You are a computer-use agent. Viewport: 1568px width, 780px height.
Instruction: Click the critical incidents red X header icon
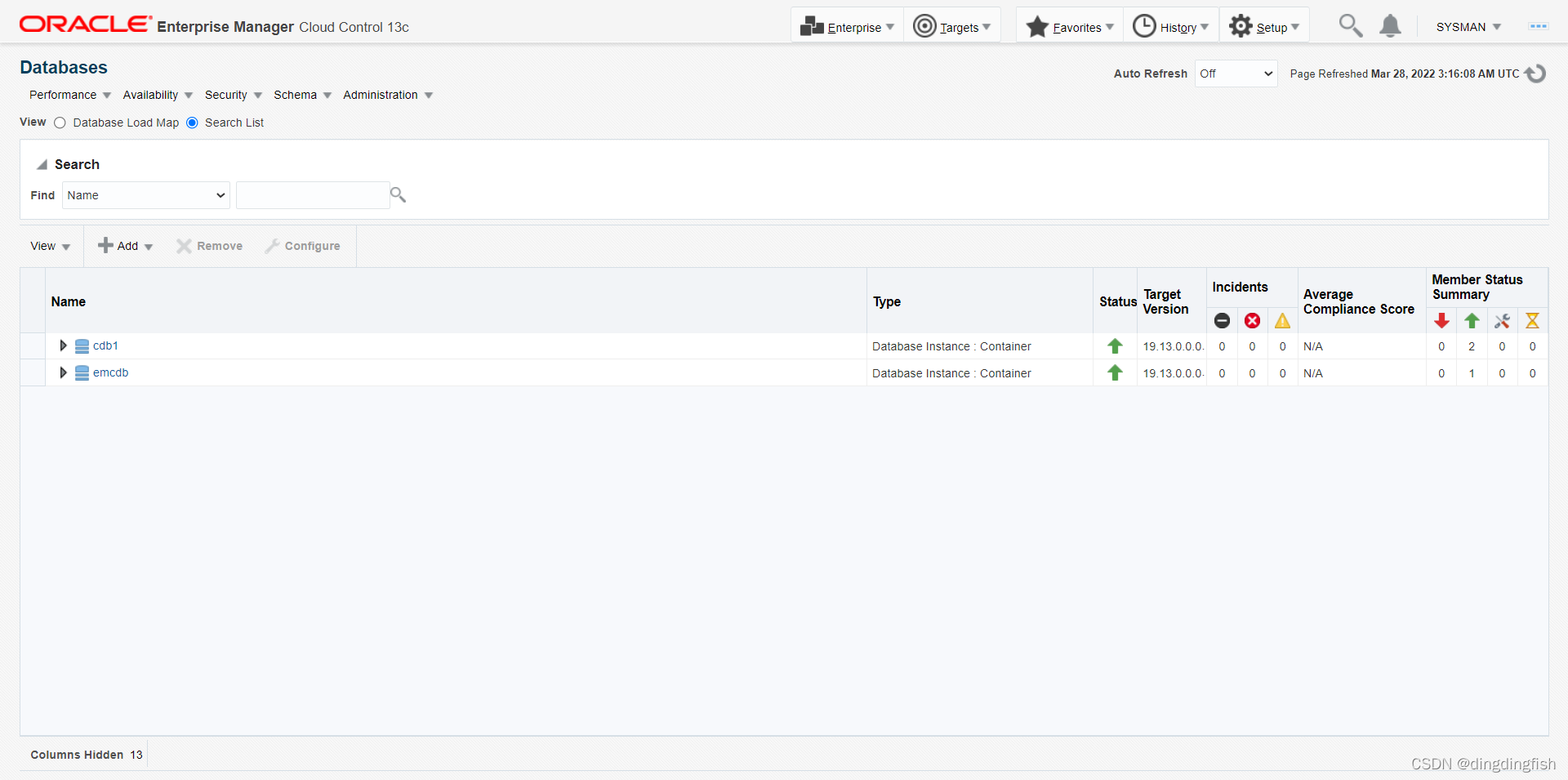1252,321
